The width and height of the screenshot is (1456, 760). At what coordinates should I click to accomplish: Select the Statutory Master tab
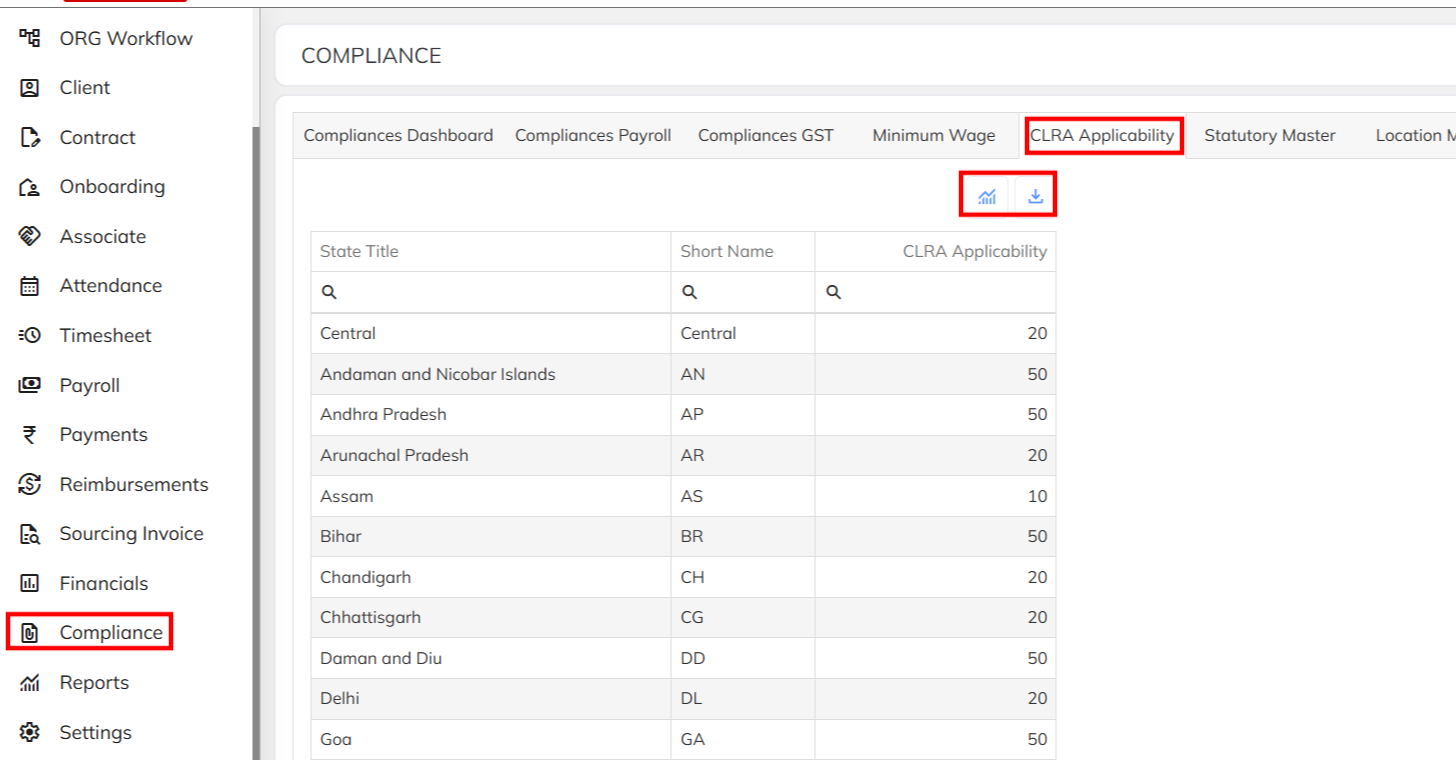pyautogui.click(x=1269, y=135)
